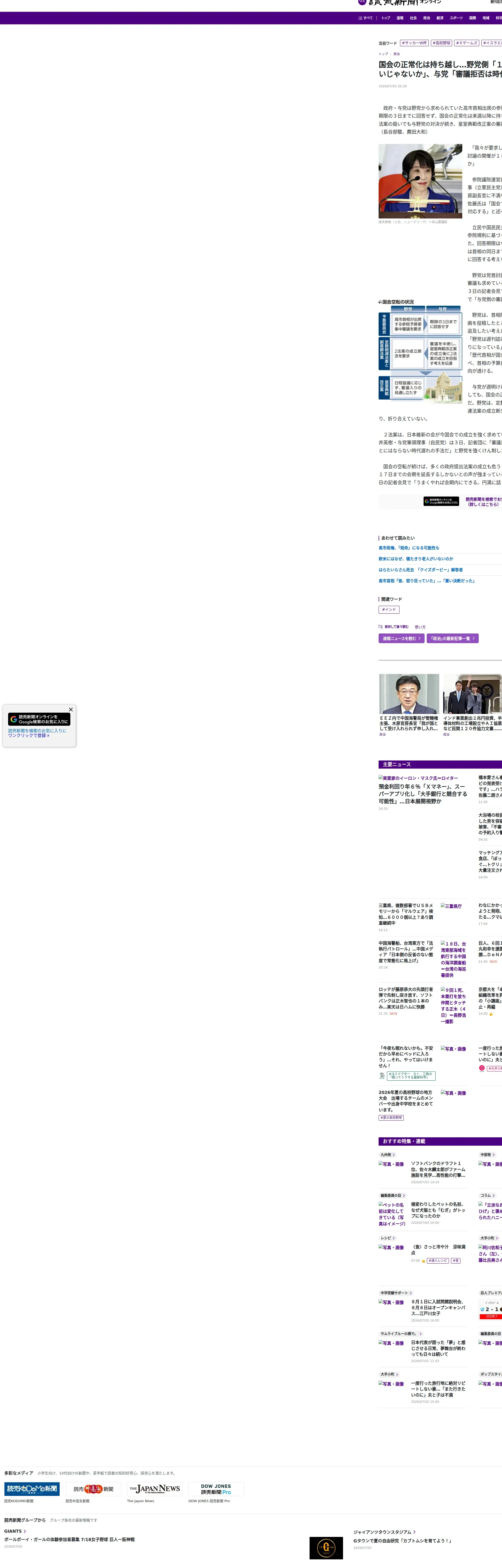Open link 高市政権、「短命」になる可能性も
502x1568 pixels.
click(x=409, y=548)
